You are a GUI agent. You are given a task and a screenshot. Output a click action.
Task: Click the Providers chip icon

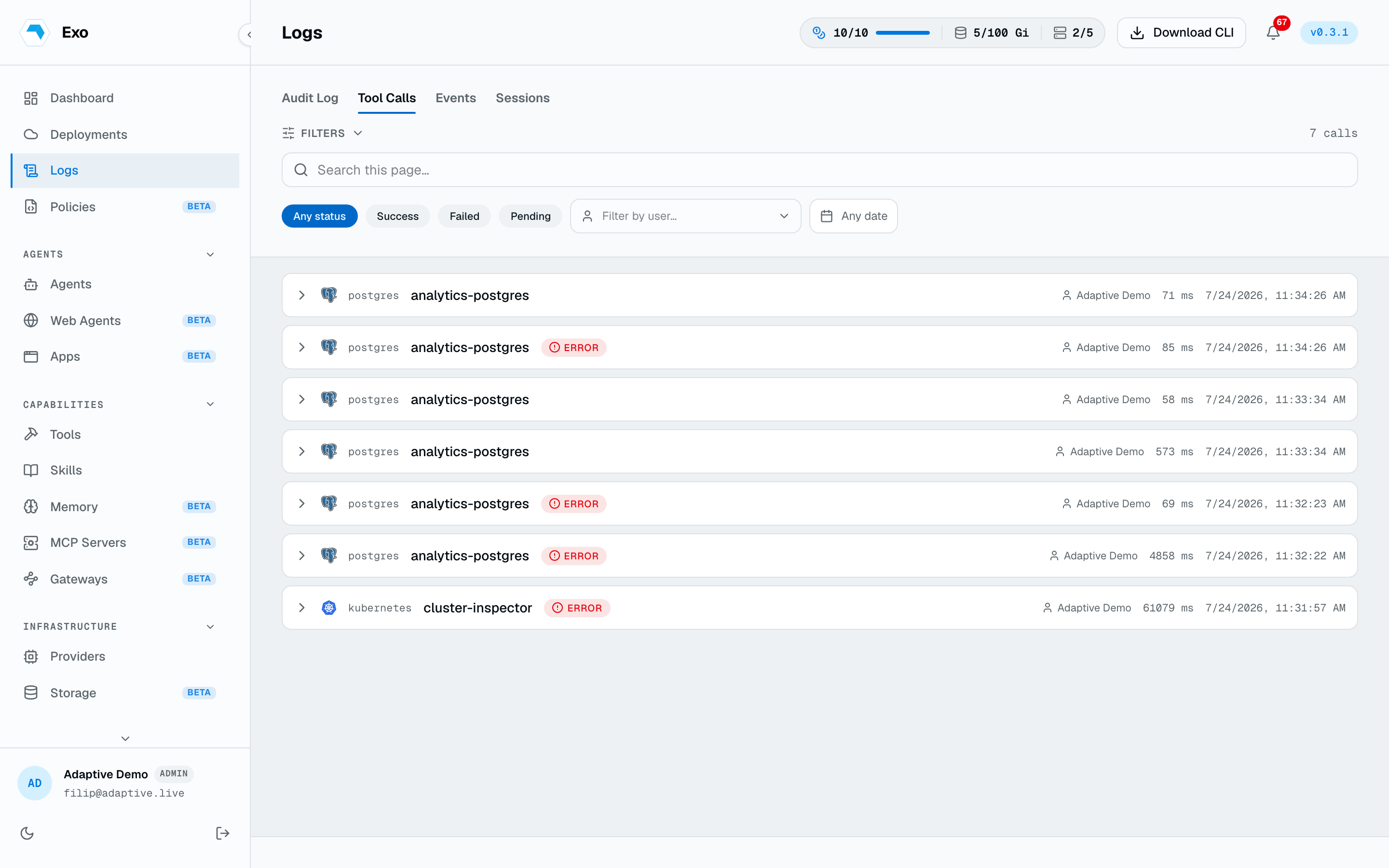(31, 656)
